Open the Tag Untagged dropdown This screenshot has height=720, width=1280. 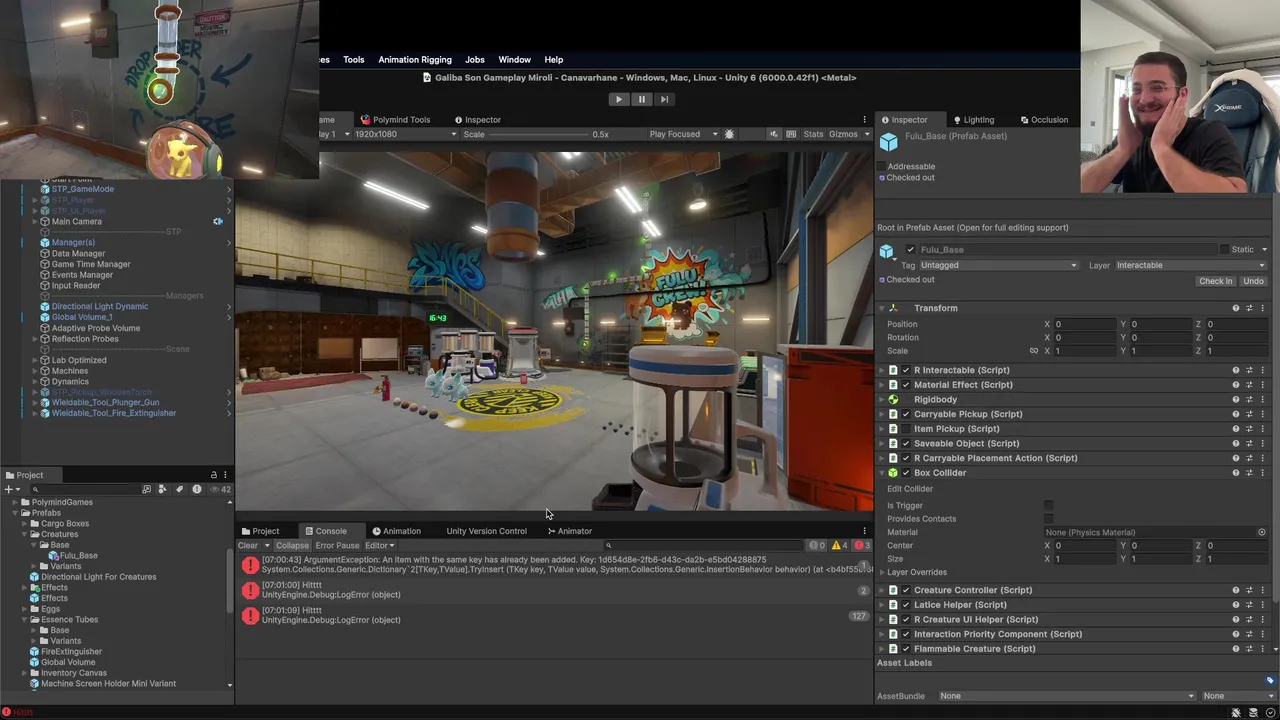pos(998,266)
